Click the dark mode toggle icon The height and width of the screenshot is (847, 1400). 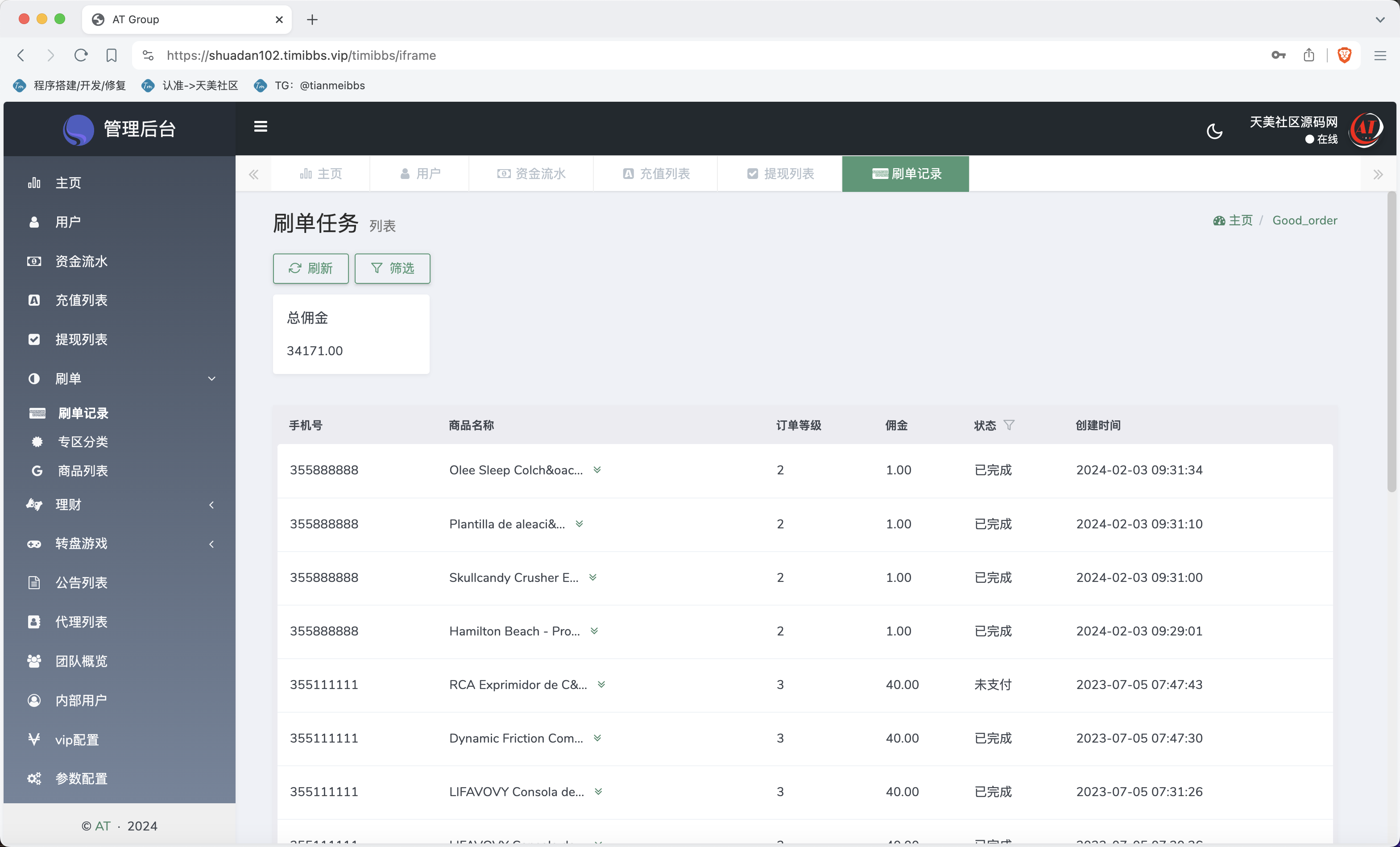click(x=1216, y=127)
